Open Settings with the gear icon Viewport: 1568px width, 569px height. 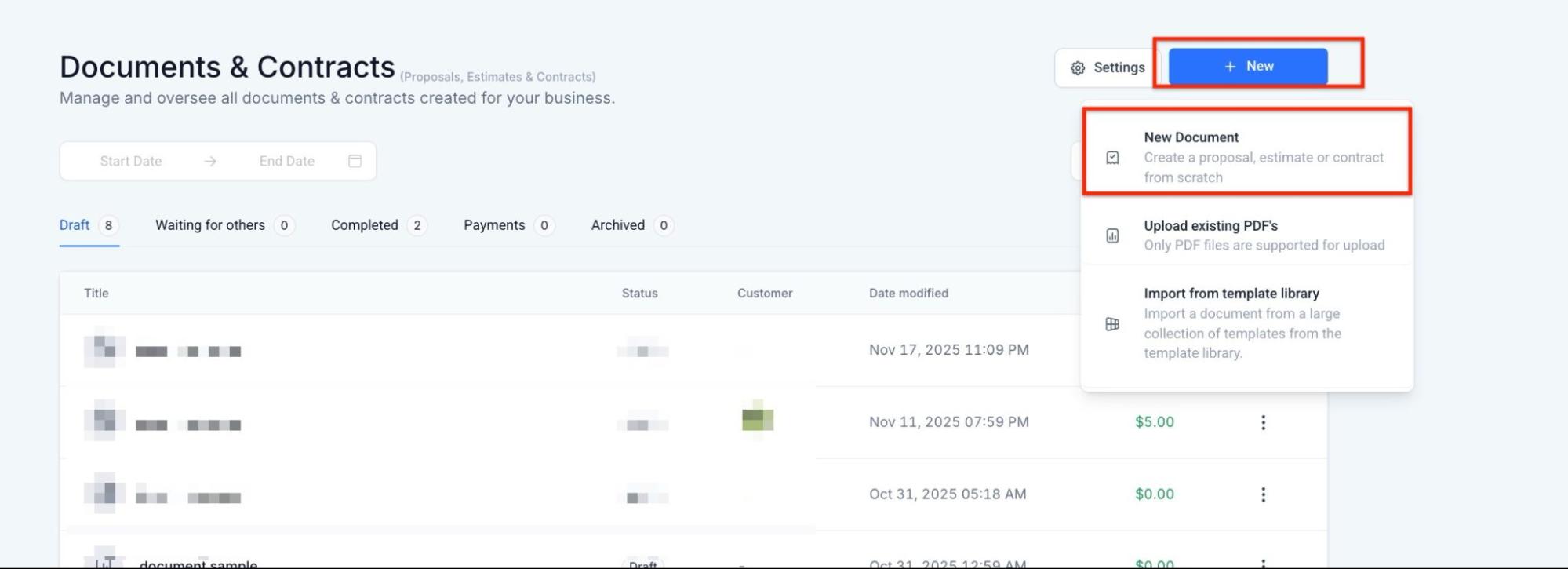[x=1107, y=68]
